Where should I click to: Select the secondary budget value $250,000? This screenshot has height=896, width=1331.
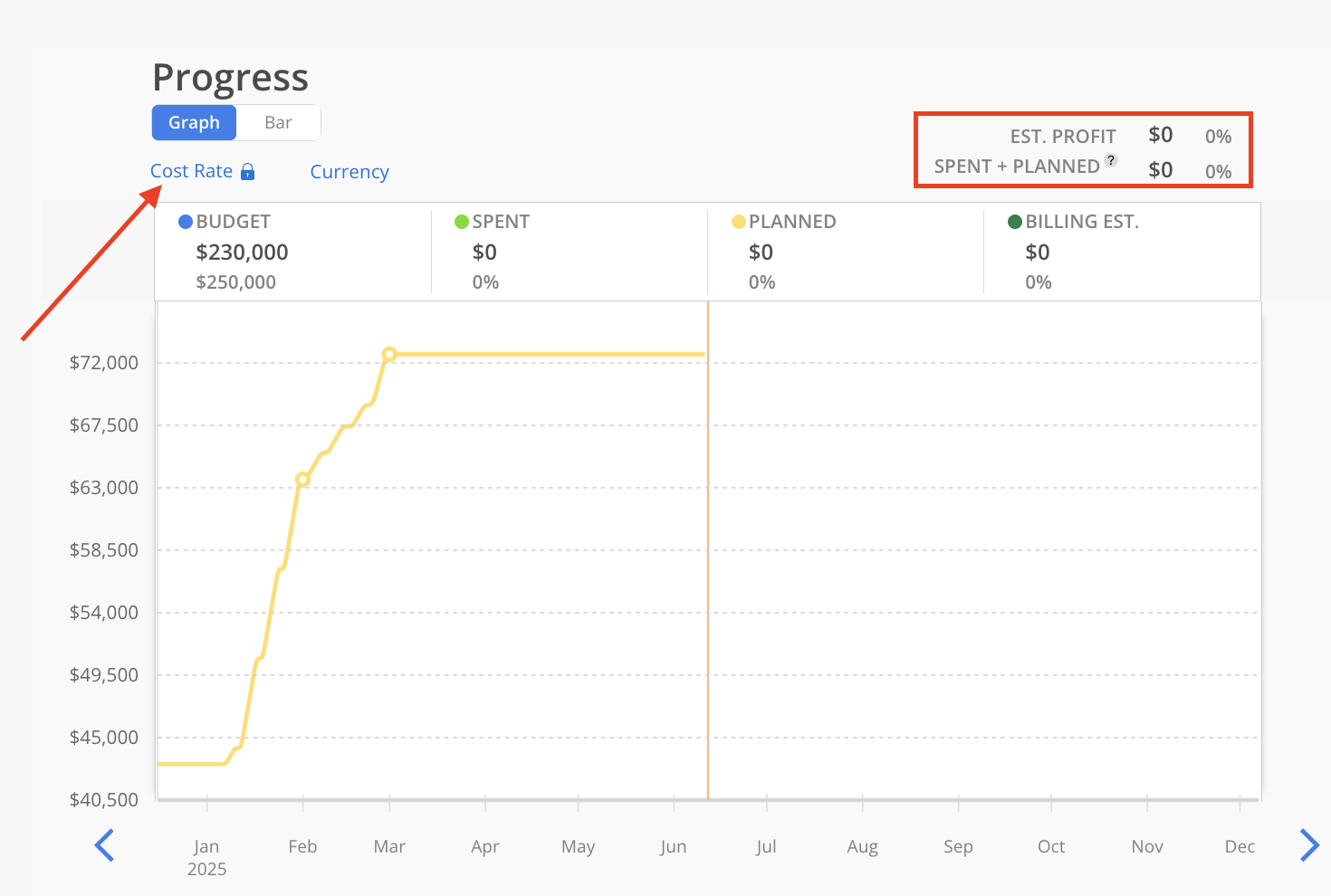point(235,282)
